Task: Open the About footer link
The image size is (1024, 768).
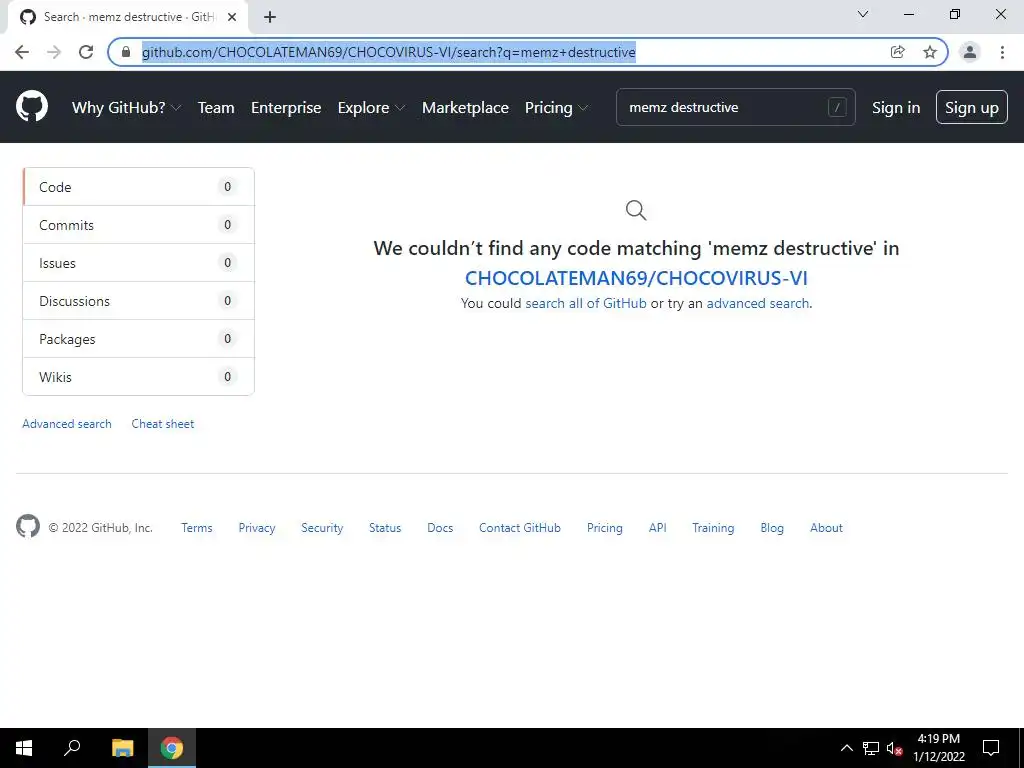Action: pos(826,528)
